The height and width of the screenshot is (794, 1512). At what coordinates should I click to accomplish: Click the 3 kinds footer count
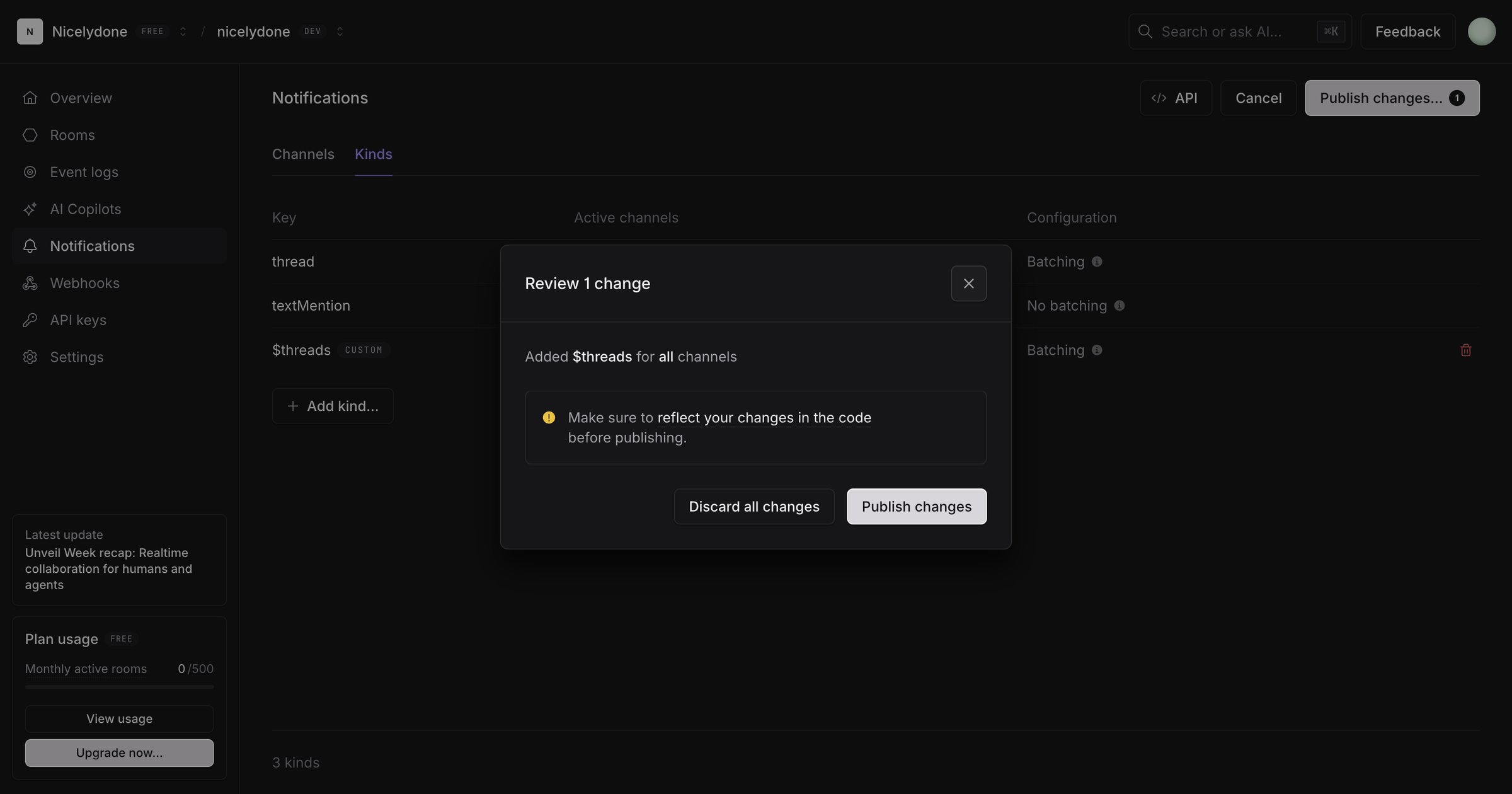coord(295,763)
